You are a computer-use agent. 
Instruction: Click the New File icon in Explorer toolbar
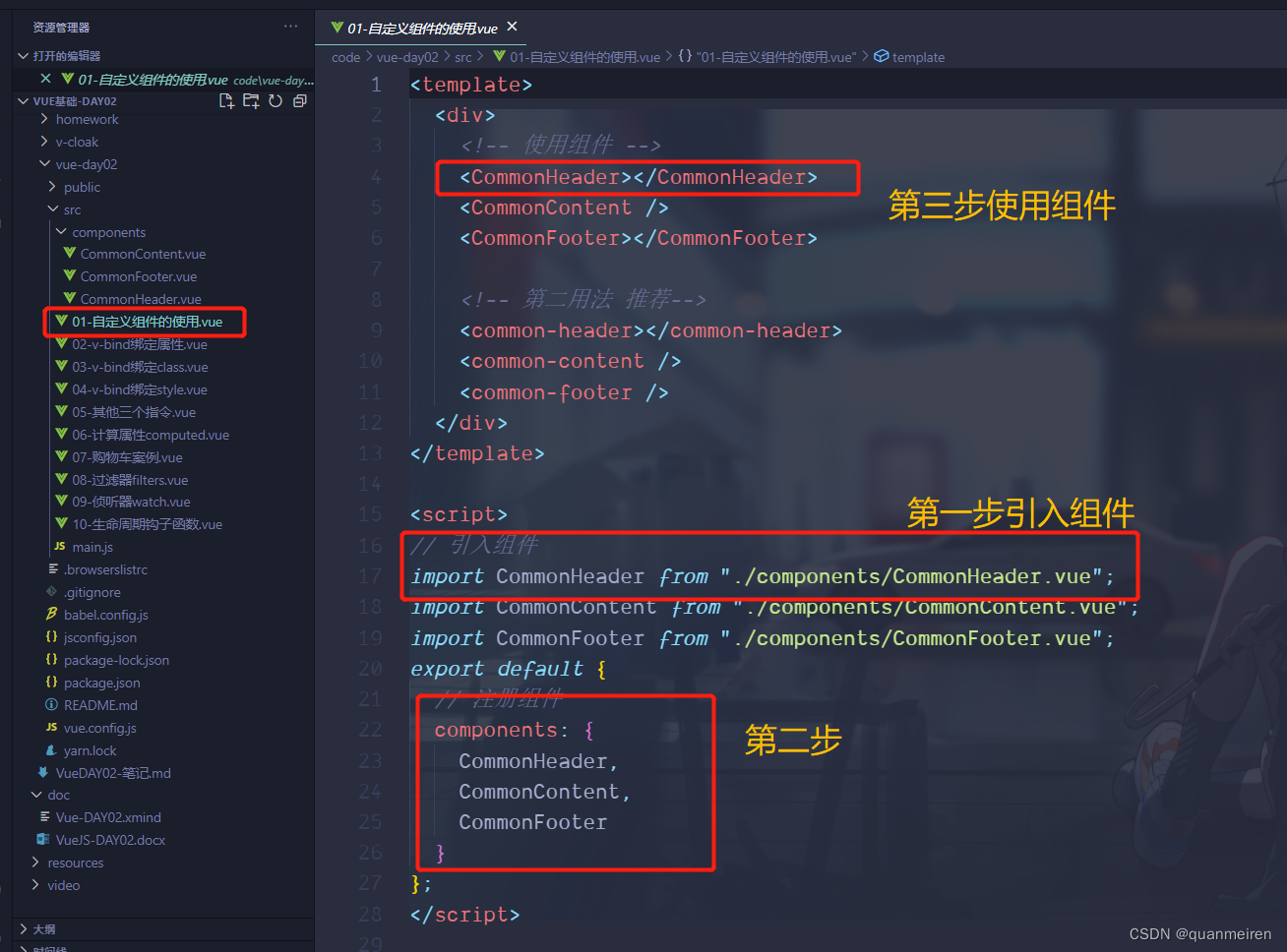click(226, 100)
